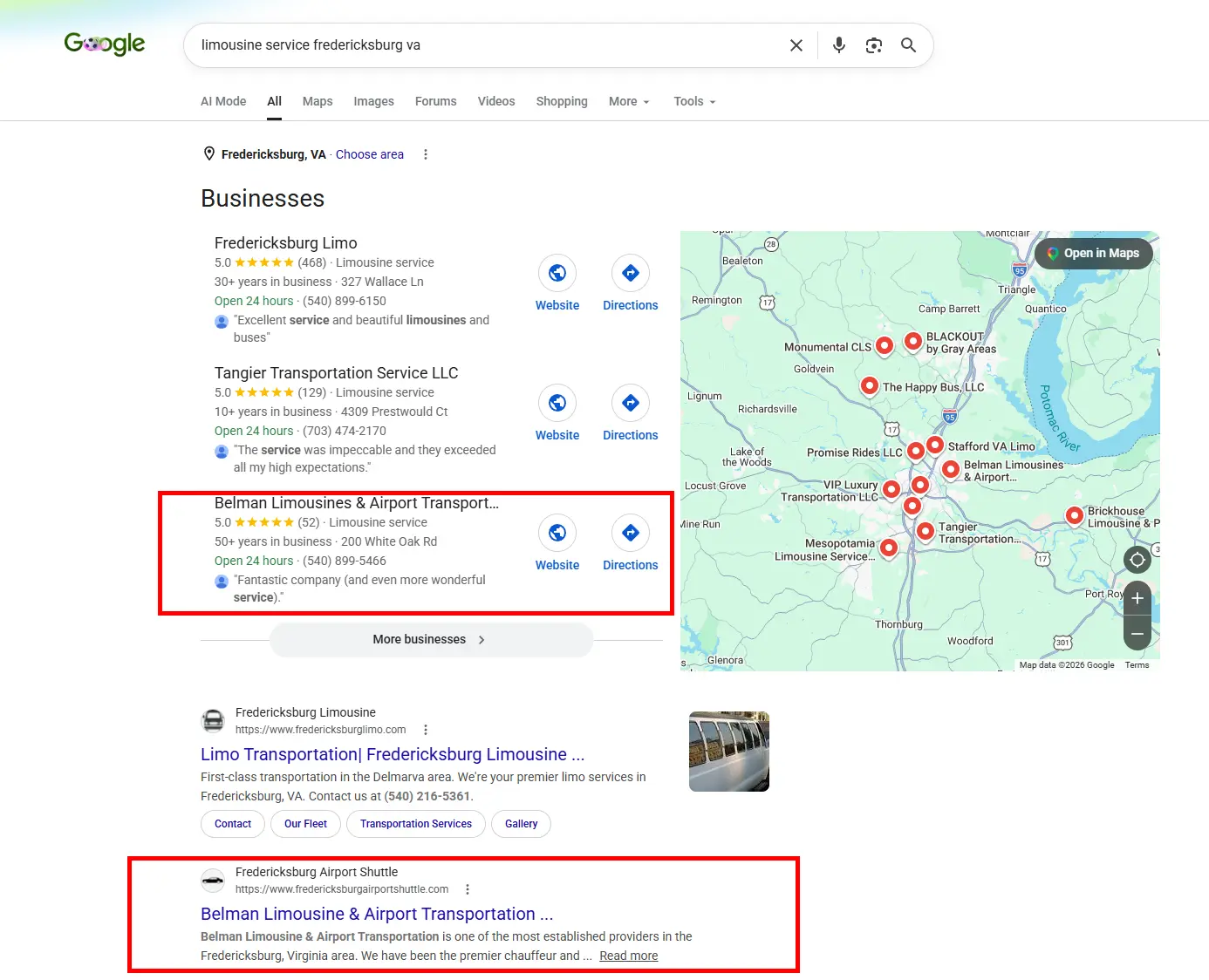Switch to the Maps tab
The width and height of the screenshot is (1209, 980).
pyautogui.click(x=318, y=101)
